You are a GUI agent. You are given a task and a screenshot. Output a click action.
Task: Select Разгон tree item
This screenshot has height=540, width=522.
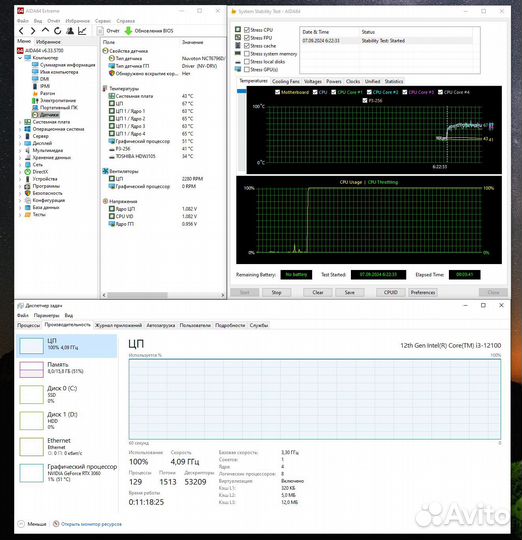point(43,93)
